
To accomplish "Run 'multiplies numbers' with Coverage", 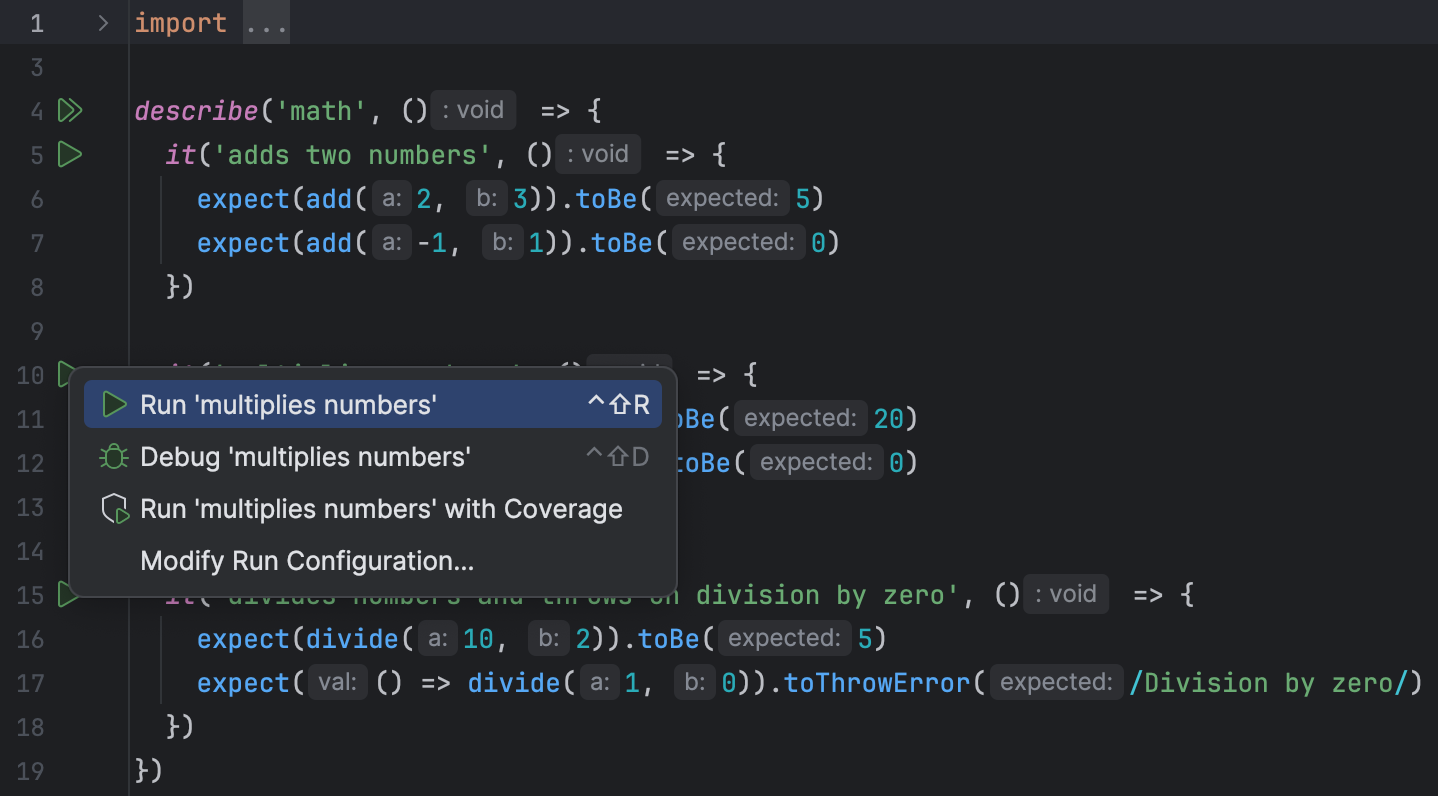I will 380,508.
